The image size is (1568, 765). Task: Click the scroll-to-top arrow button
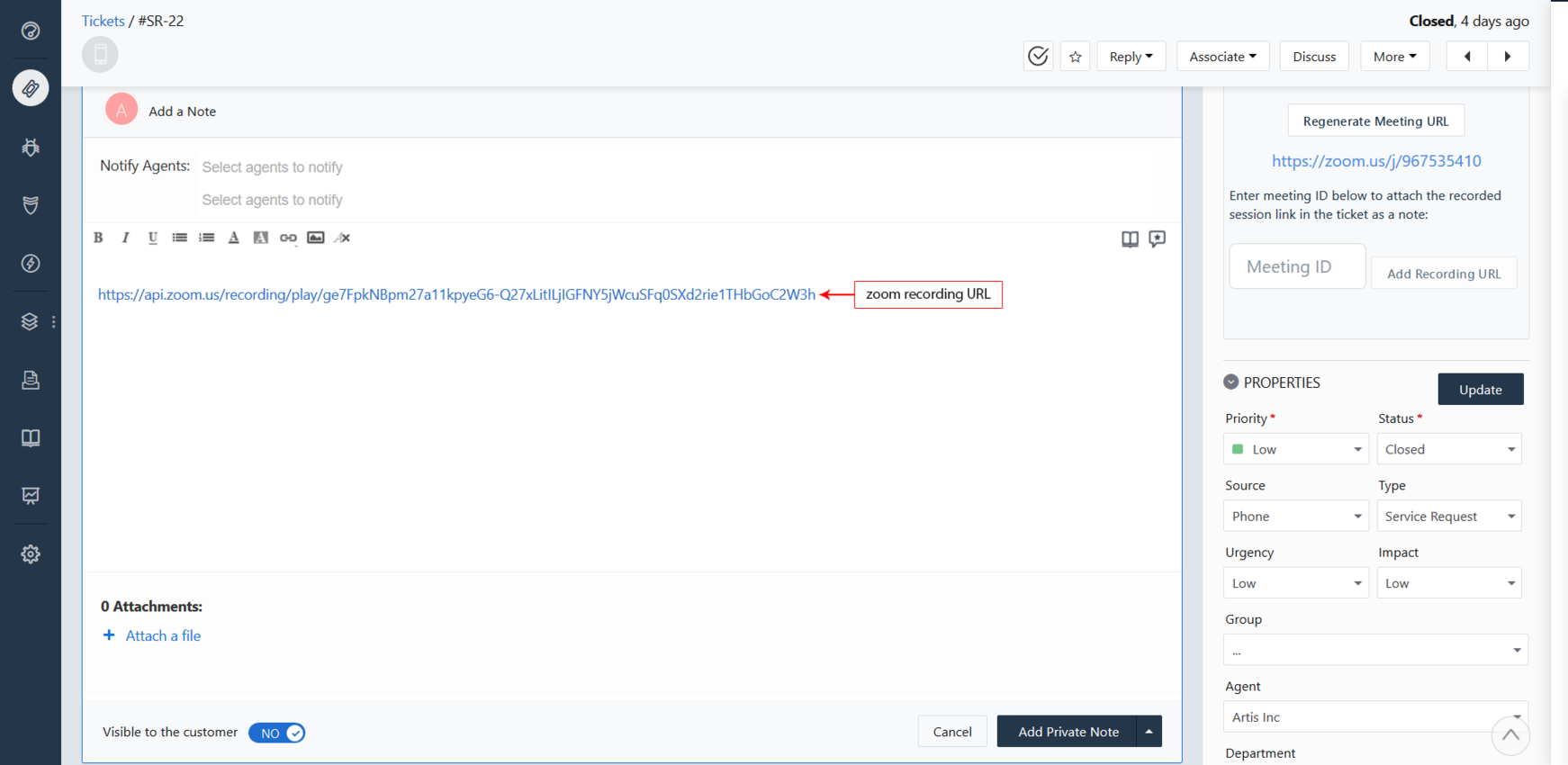point(1510,735)
